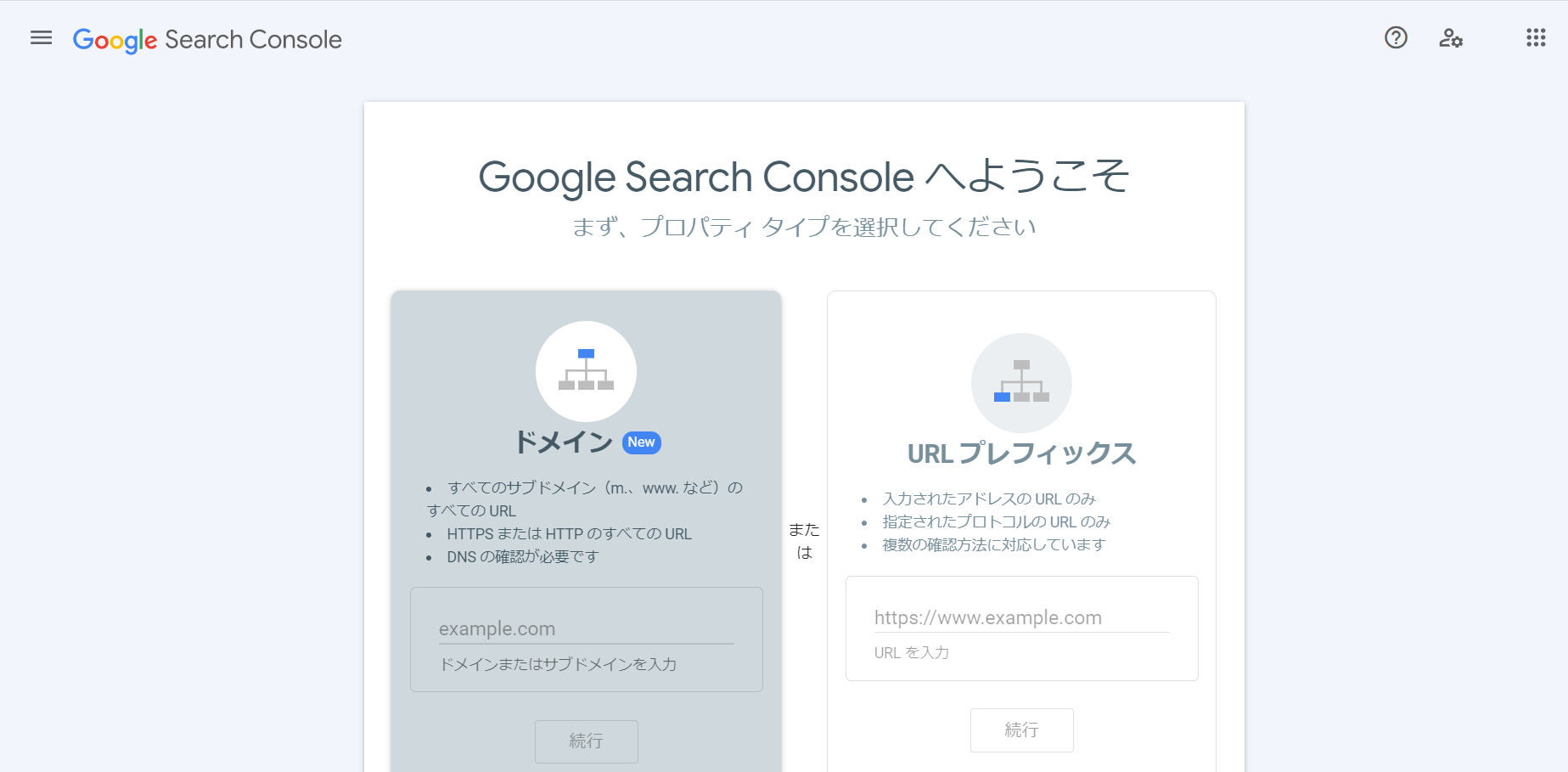Open the Google apps grid
This screenshot has height=772, width=1568.
1536,38
